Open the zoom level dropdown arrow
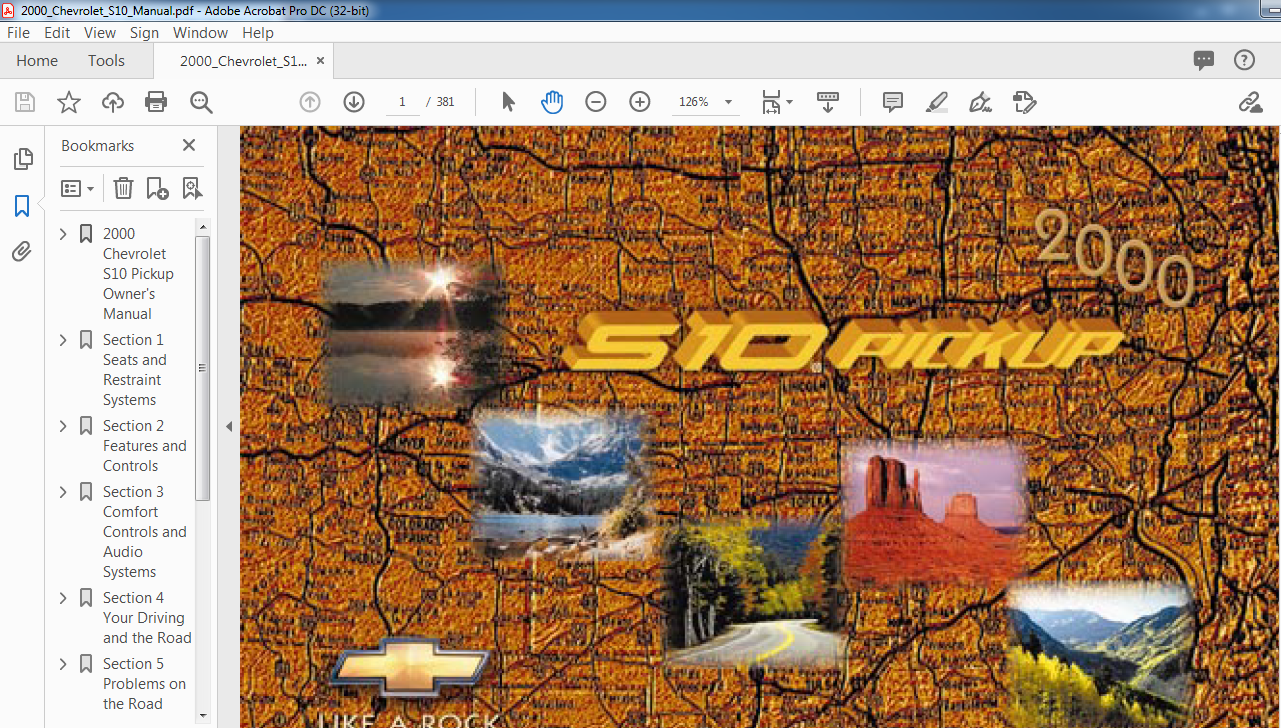 click(x=728, y=102)
